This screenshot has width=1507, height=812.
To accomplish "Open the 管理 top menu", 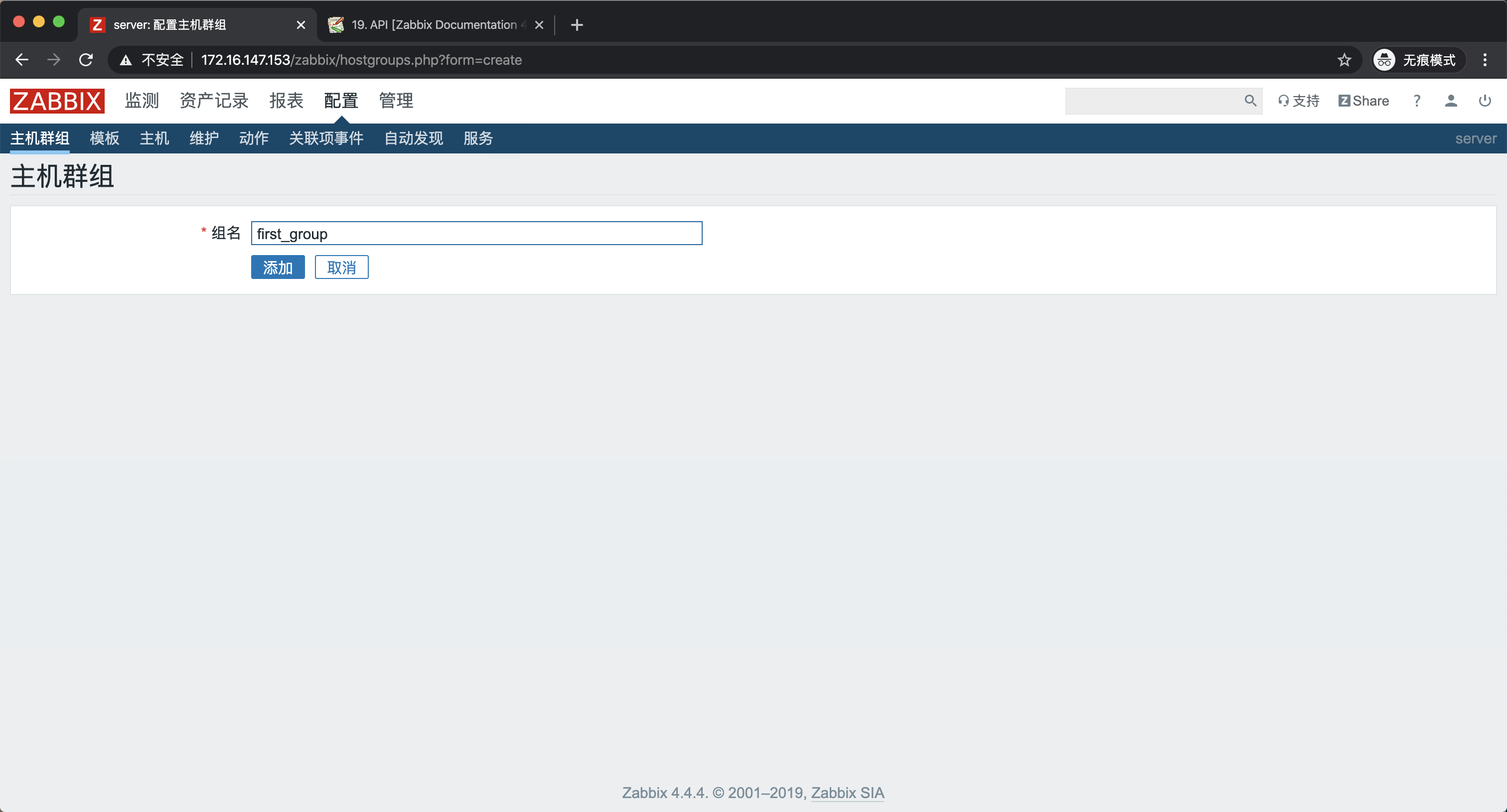I will [x=396, y=101].
